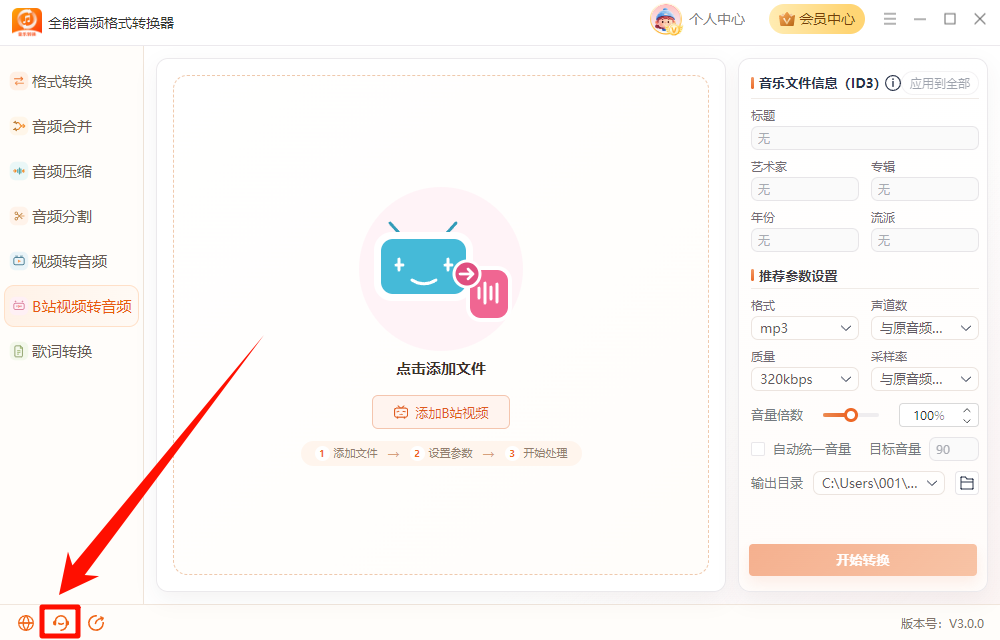Click step 1 添加文件 label
Screen dimensions: 1000x640
[x=355, y=453]
